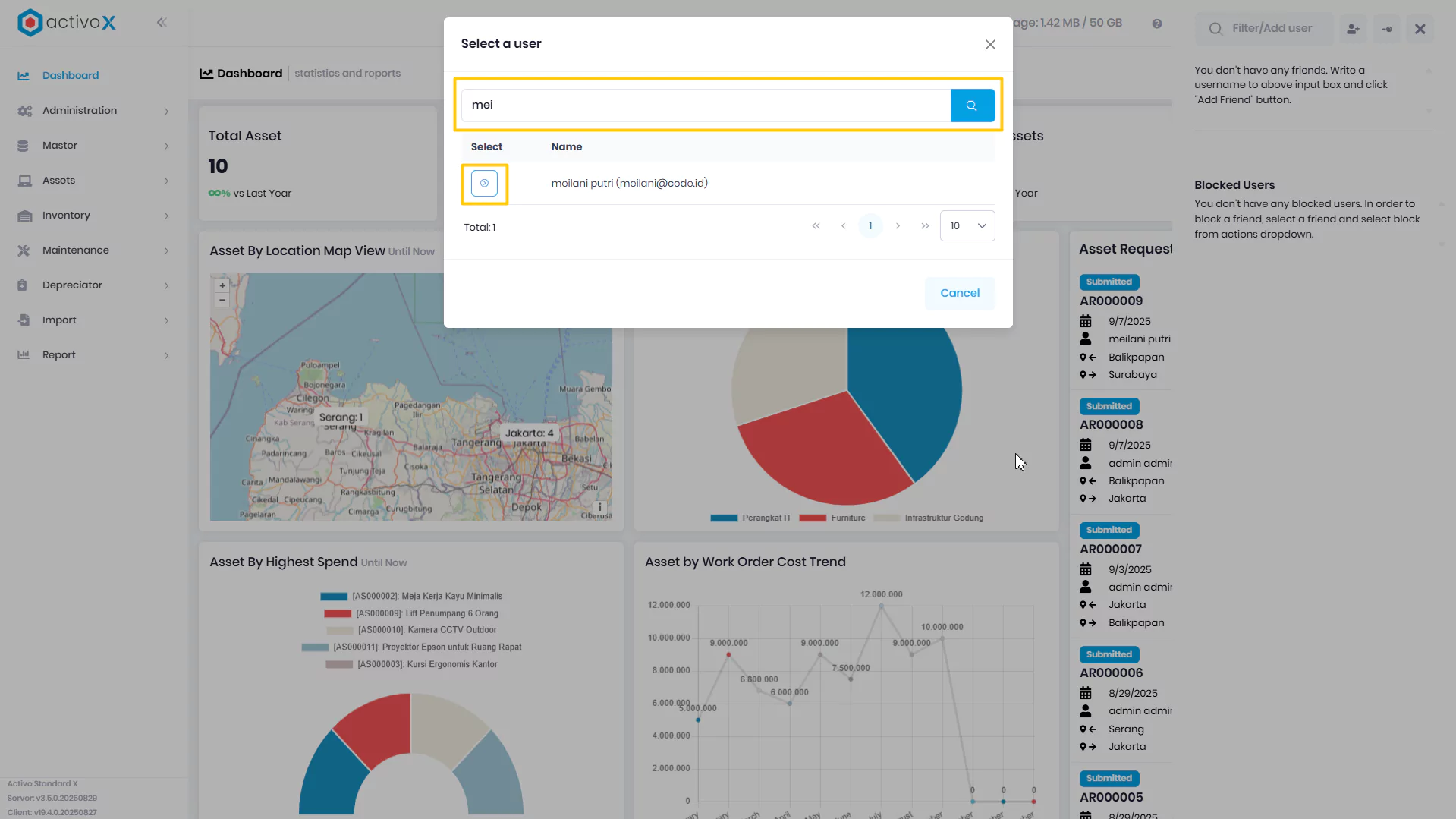Click the Serang: 1 map marker

(341, 417)
